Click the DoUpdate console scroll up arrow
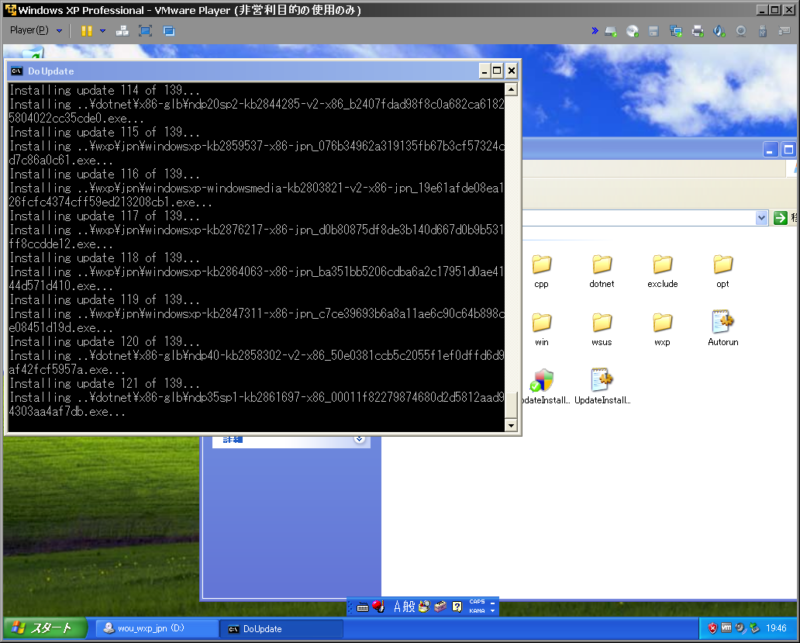This screenshot has width=800, height=643. (x=511, y=90)
